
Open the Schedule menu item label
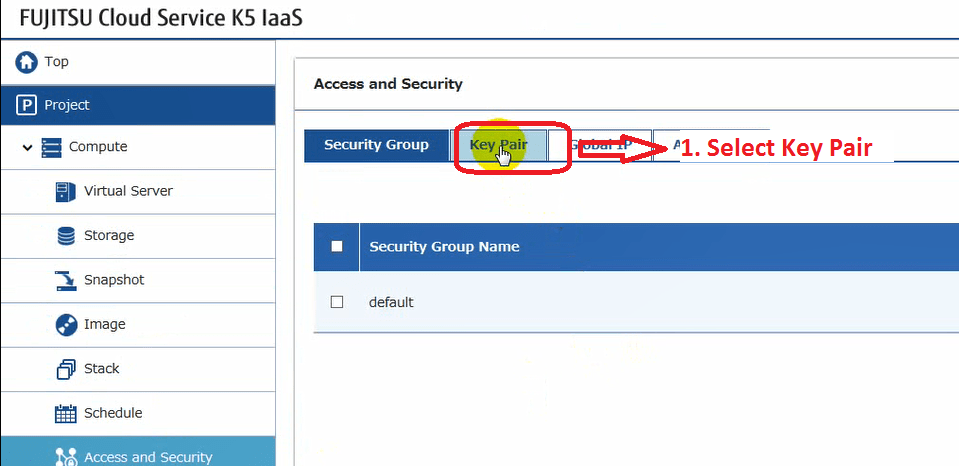click(x=113, y=413)
